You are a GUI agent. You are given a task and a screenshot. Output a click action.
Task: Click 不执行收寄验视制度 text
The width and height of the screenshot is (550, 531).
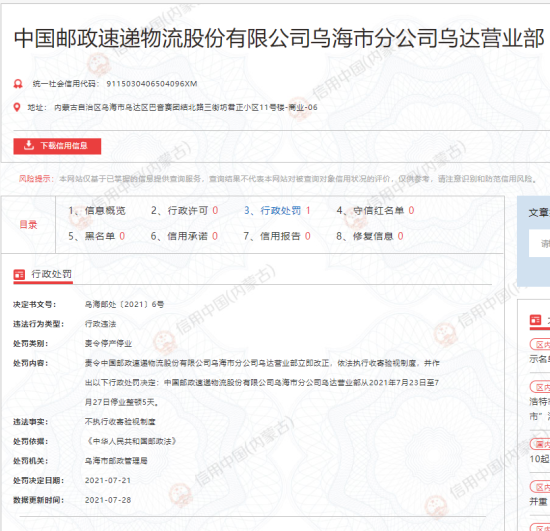[x=120, y=422]
